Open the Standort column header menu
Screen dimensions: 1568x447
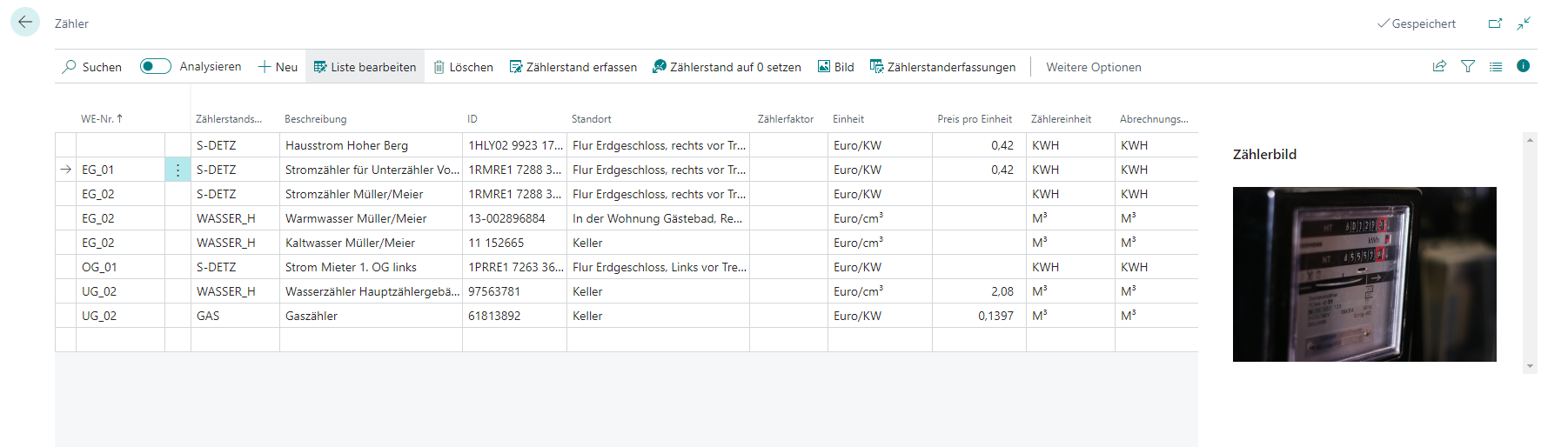click(592, 119)
